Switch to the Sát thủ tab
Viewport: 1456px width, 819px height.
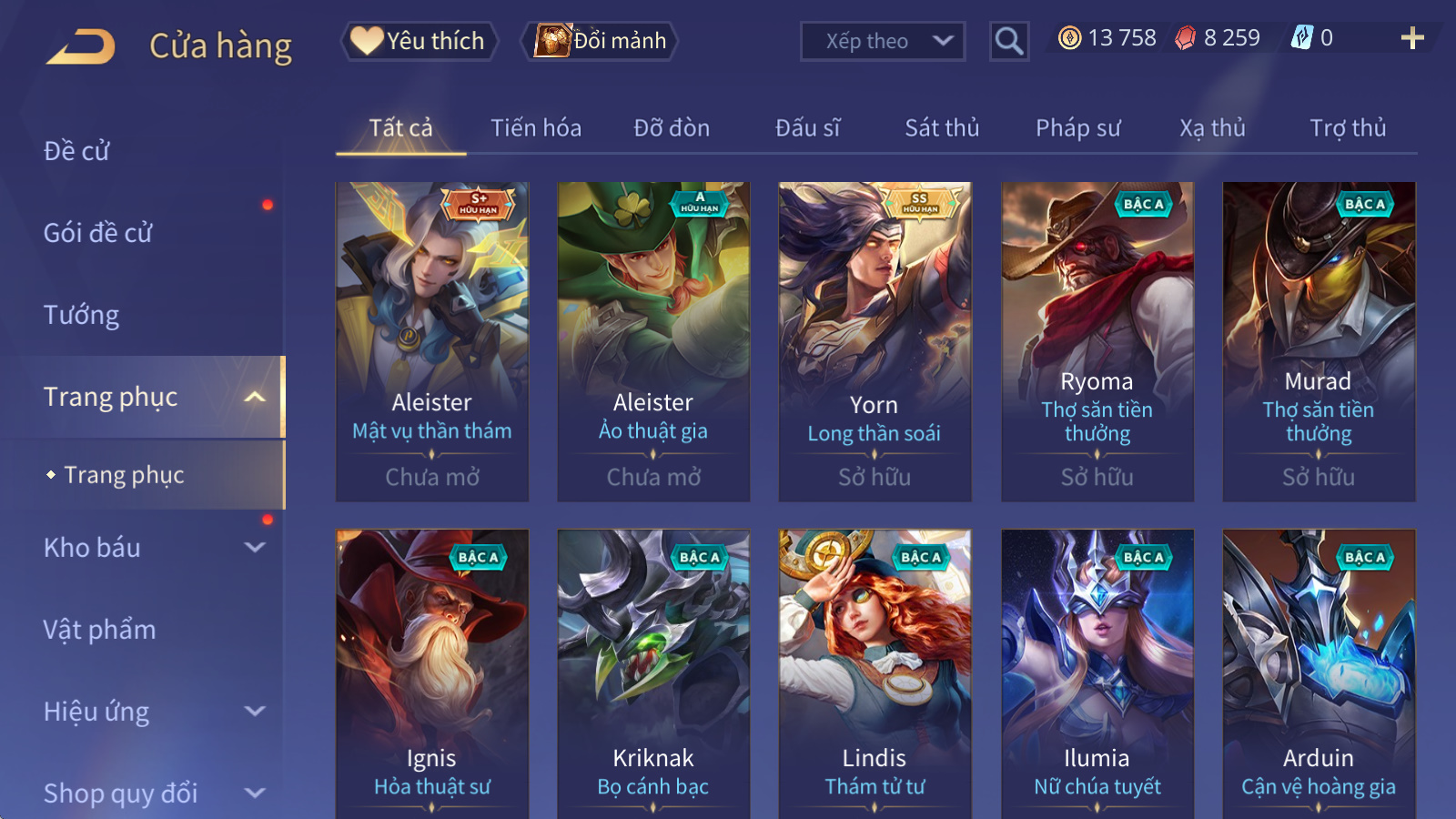click(942, 128)
